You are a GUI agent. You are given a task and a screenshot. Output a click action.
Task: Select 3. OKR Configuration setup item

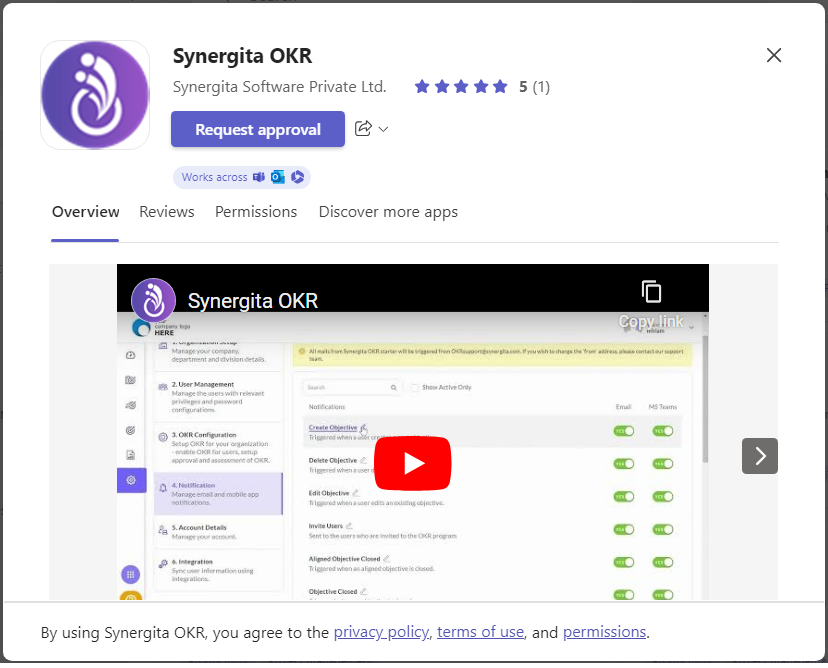(218, 447)
